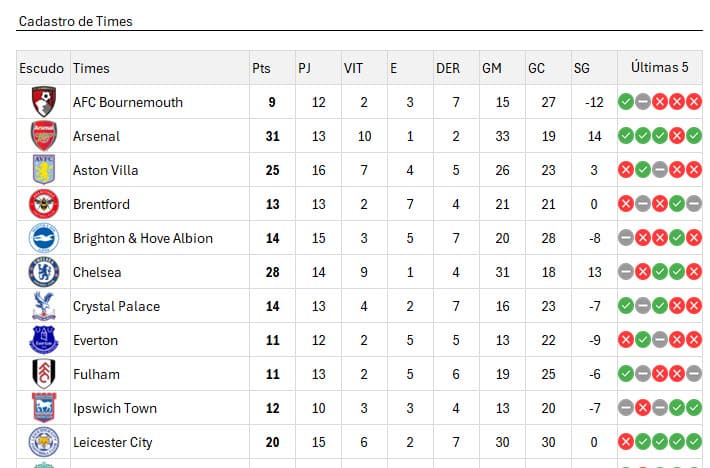Click the AFC Bournemouth club crest
The width and height of the screenshot is (710, 468).
[x=43, y=102]
